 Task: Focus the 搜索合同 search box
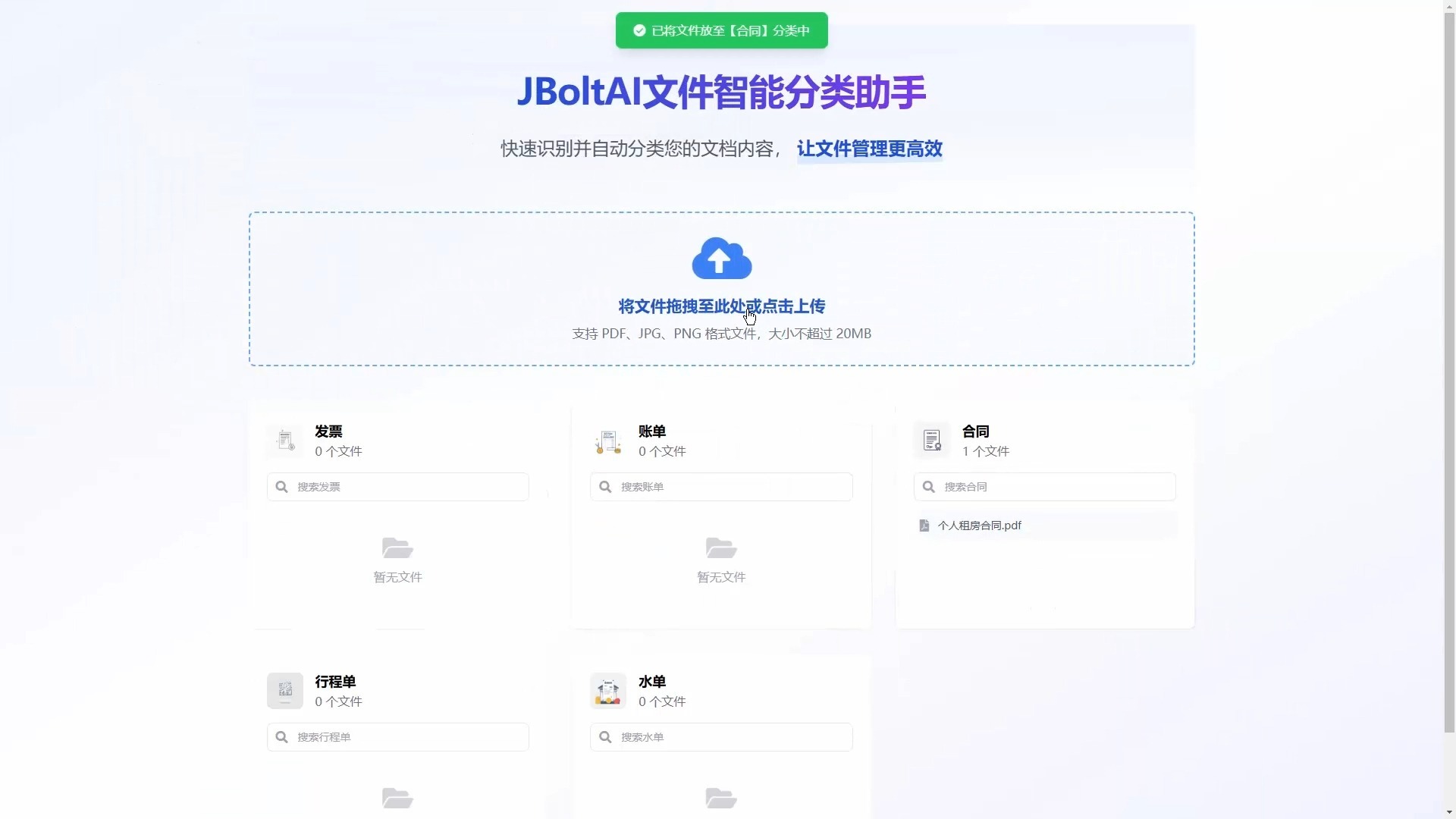(x=1044, y=487)
